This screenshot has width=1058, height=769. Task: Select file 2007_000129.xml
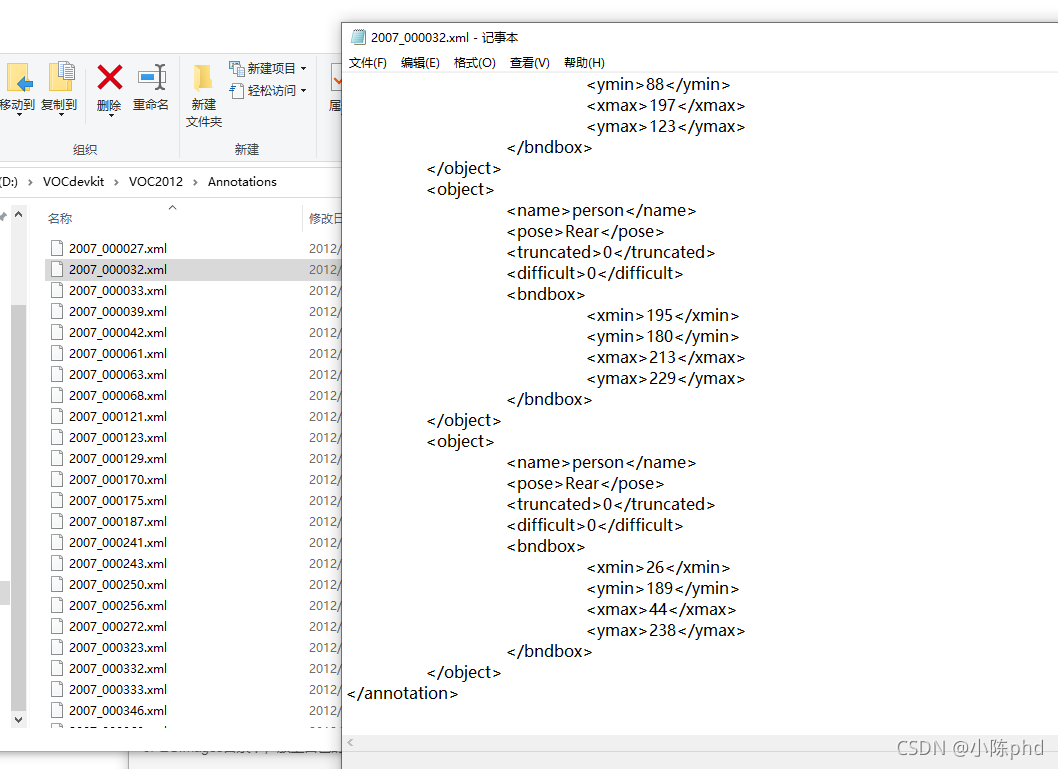(x=117, y=459)
